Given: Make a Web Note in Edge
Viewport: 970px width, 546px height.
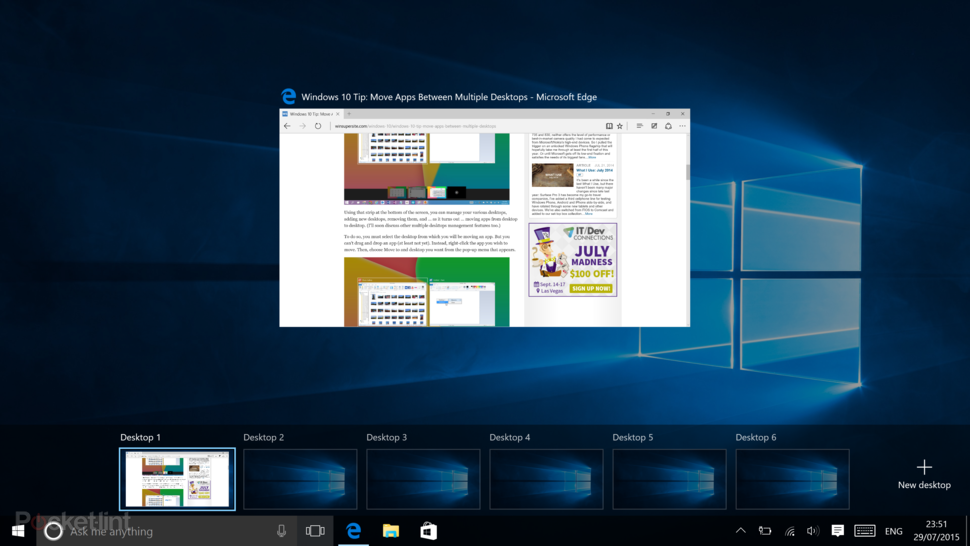Looking at the screenshot, I should pyautogui.click(x=654, y=126).
